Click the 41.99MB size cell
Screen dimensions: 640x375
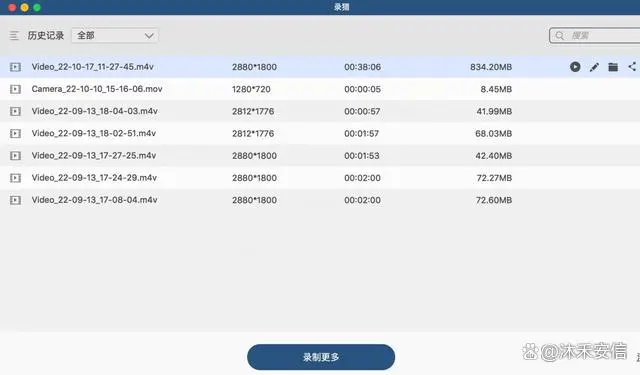[494, 111]
